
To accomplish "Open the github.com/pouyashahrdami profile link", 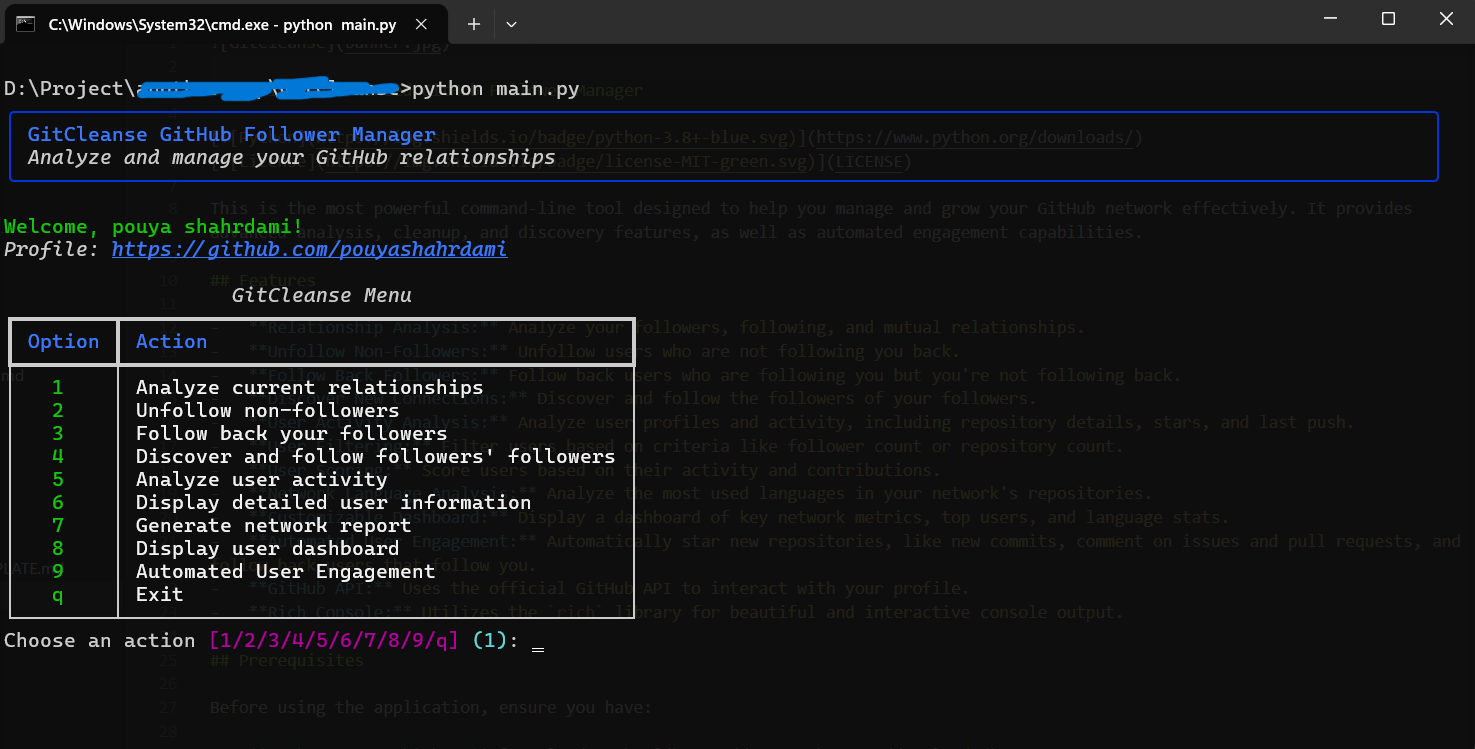I will point(309,249).
